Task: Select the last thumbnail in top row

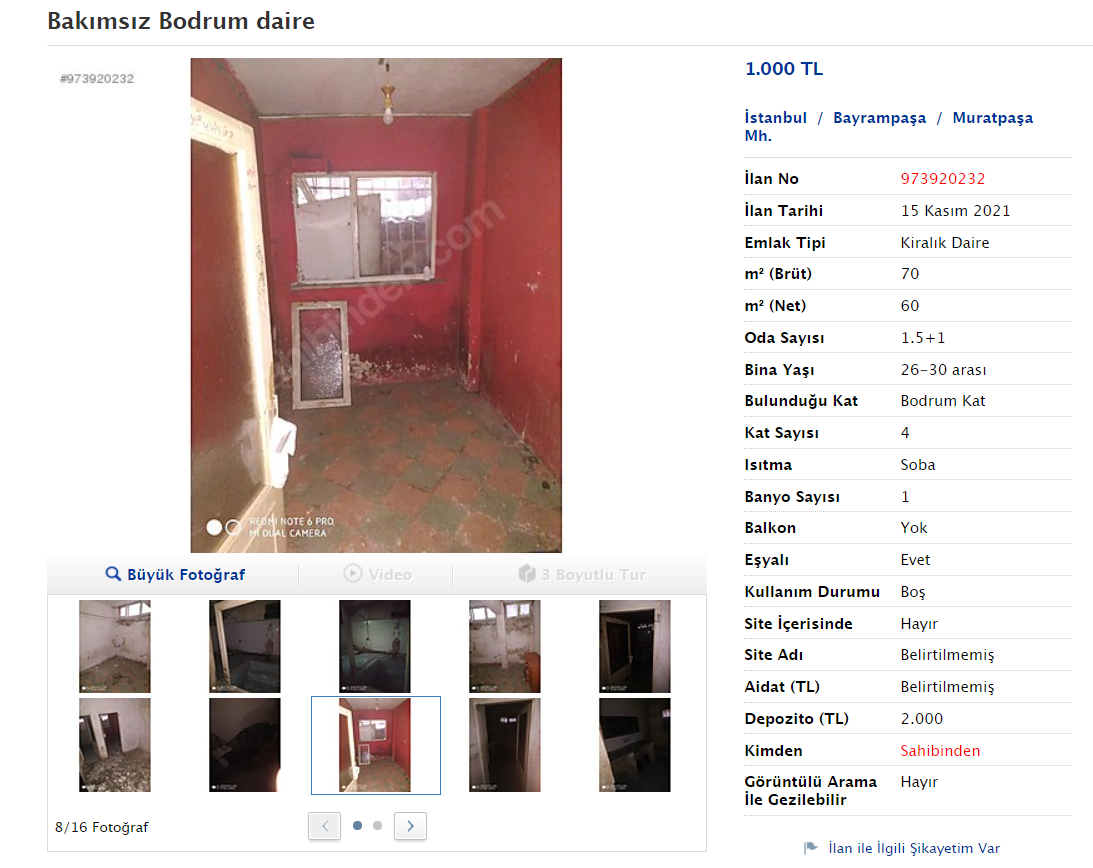Action: pos(634,646)
